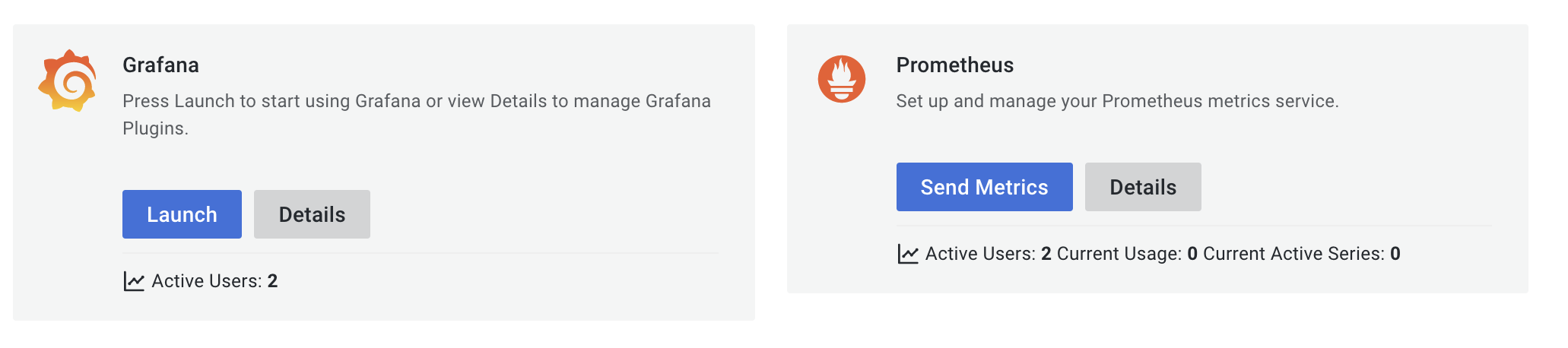This screenshot has width=1568, height=348.
Task: Open Details for the Prometheus service
Action: [x=1143, y=187]
